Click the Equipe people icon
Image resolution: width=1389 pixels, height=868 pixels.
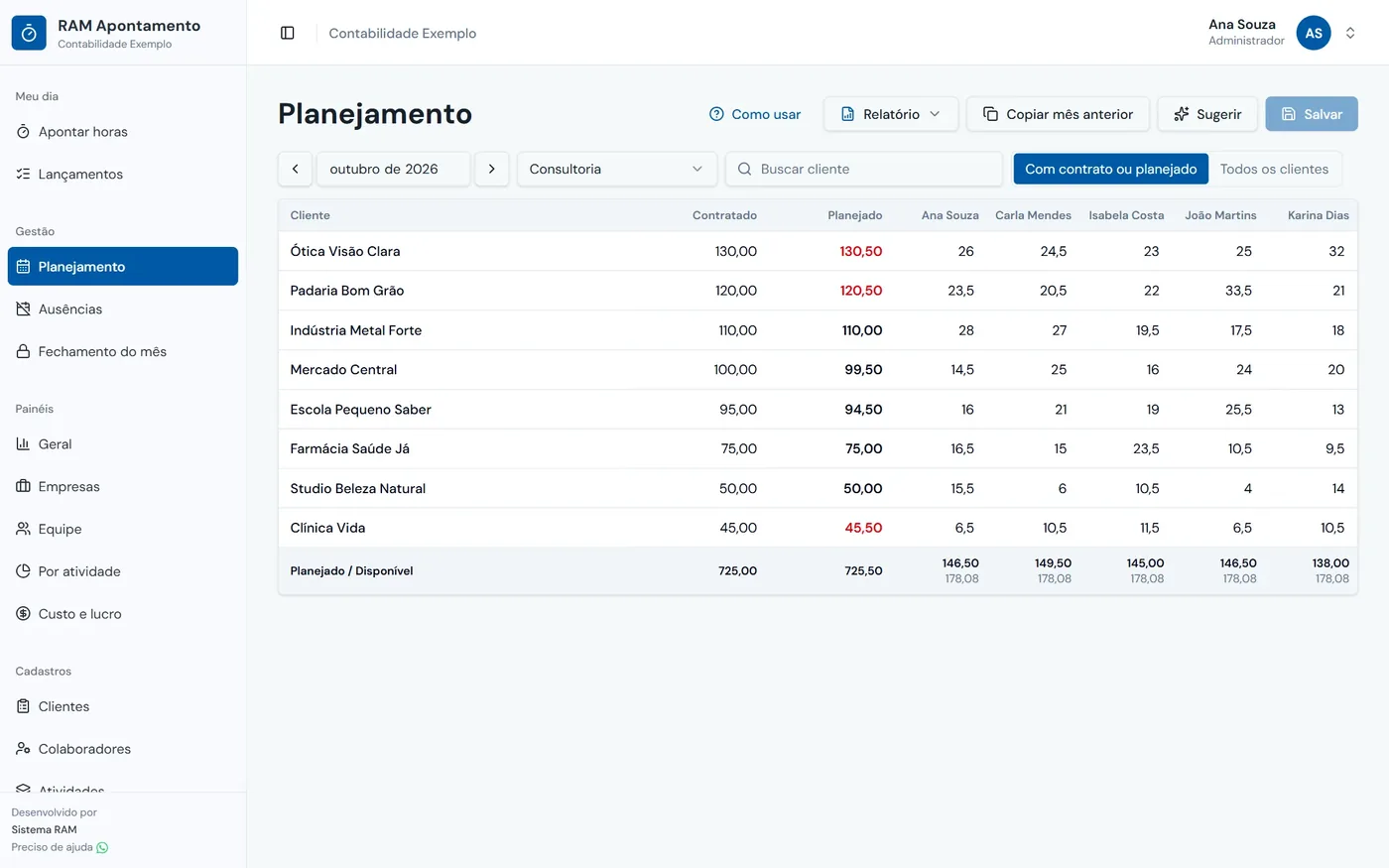point(24,530)
